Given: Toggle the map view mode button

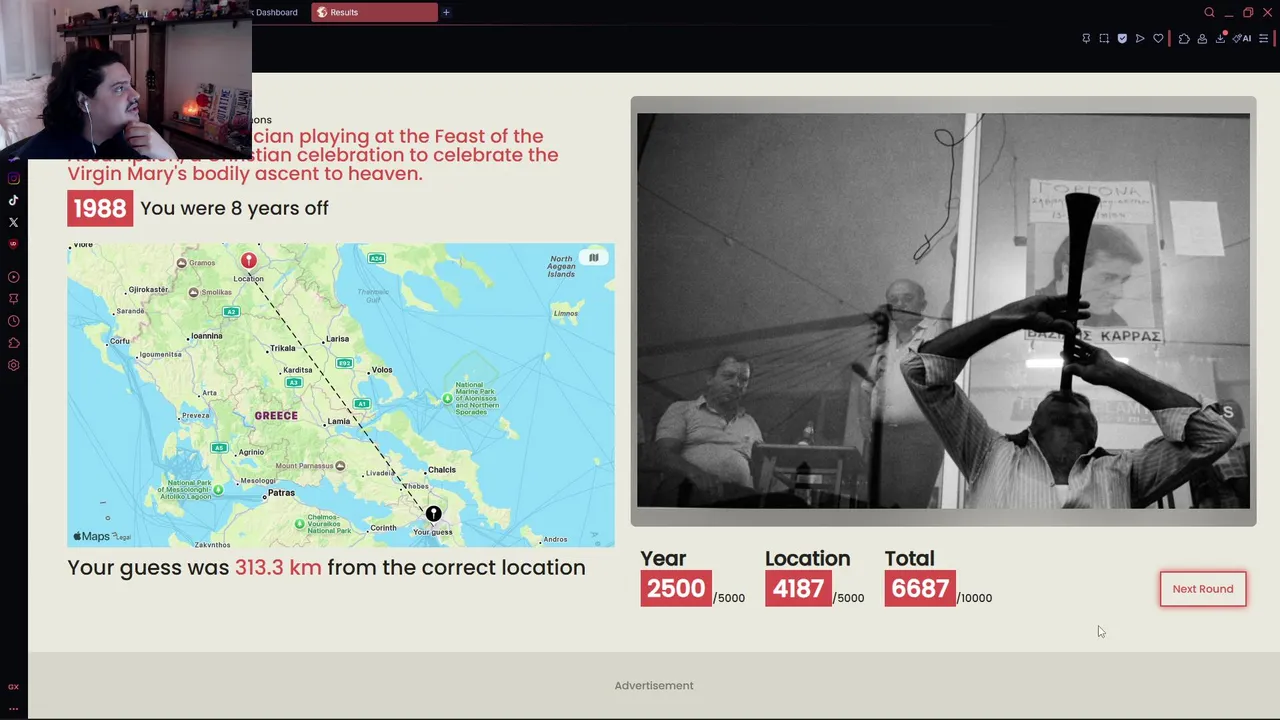Looking at the screenshot, I should tap(593, 258).
